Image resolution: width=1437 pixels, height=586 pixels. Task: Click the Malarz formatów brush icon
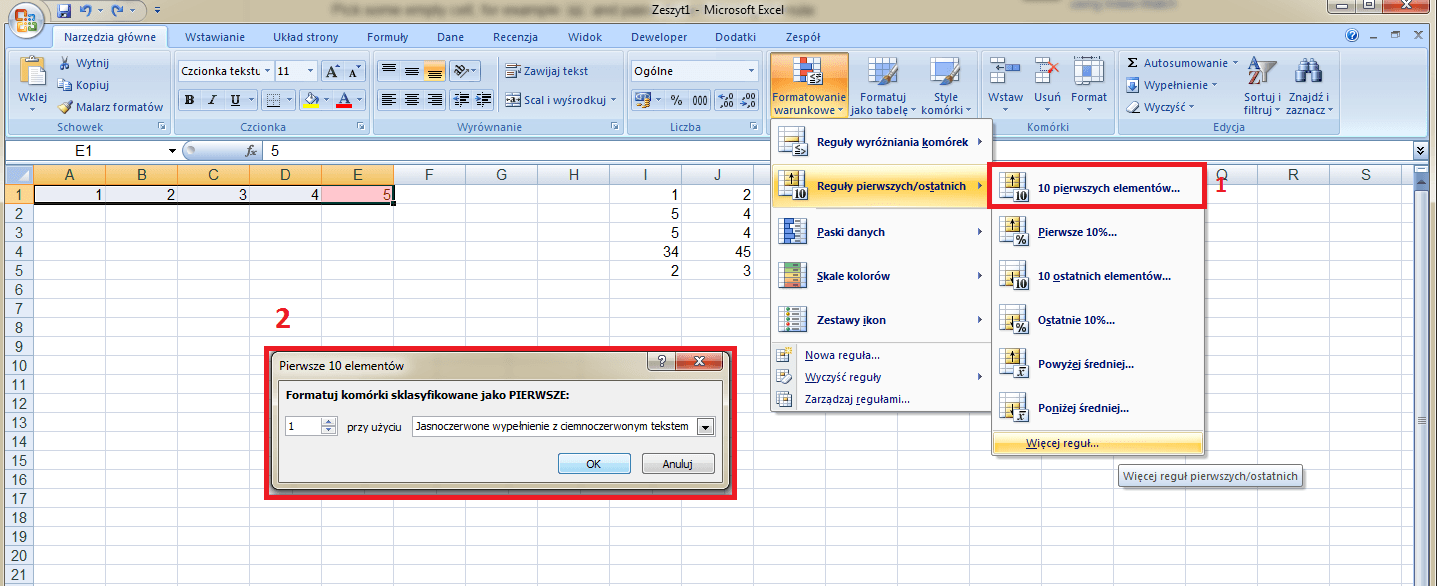tap(66, 107)
